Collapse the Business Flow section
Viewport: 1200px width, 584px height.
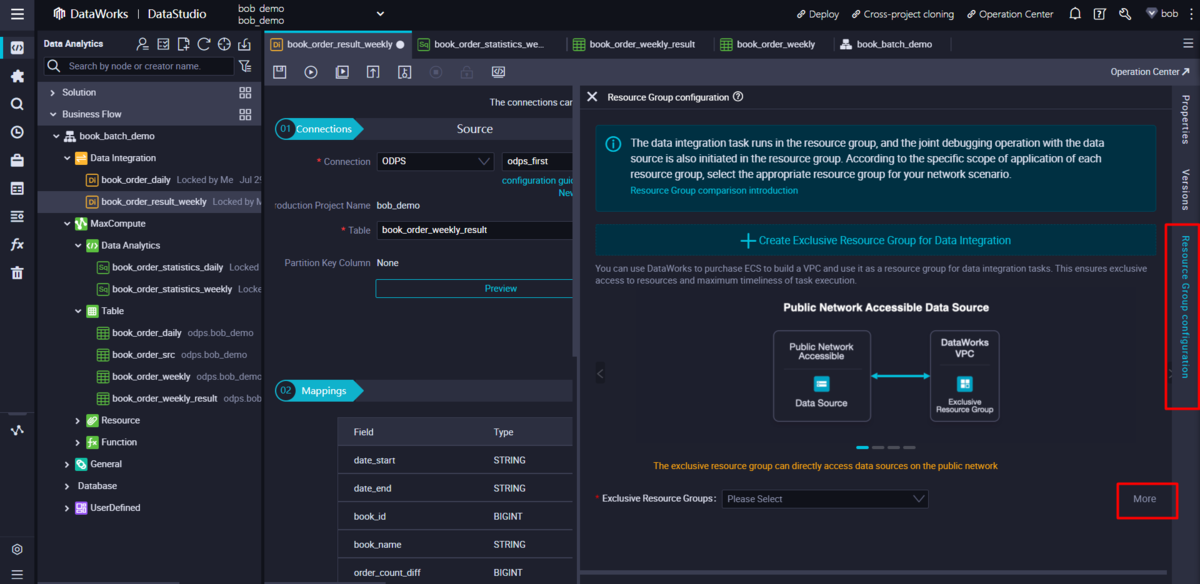pos(52,114)
